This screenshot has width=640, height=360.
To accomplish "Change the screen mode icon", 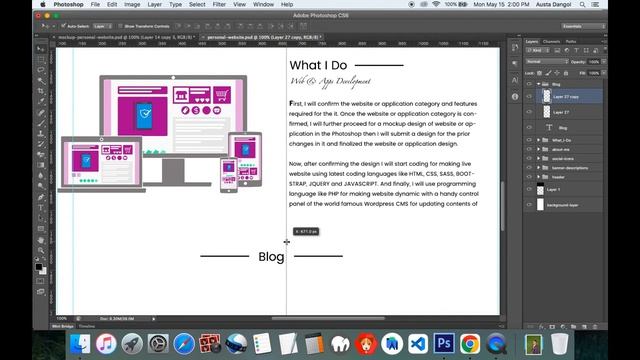I will click(x=40, y=292).
